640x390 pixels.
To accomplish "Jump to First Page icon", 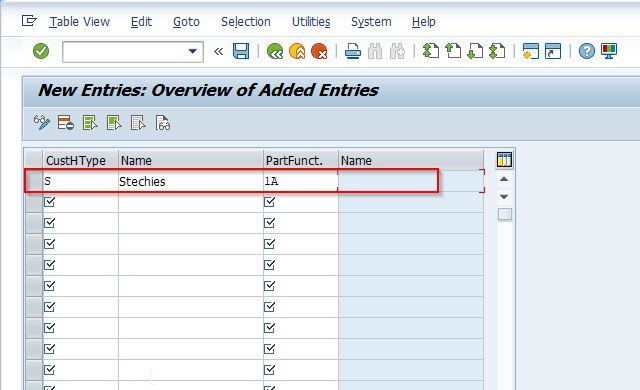I will pos(431,51).
